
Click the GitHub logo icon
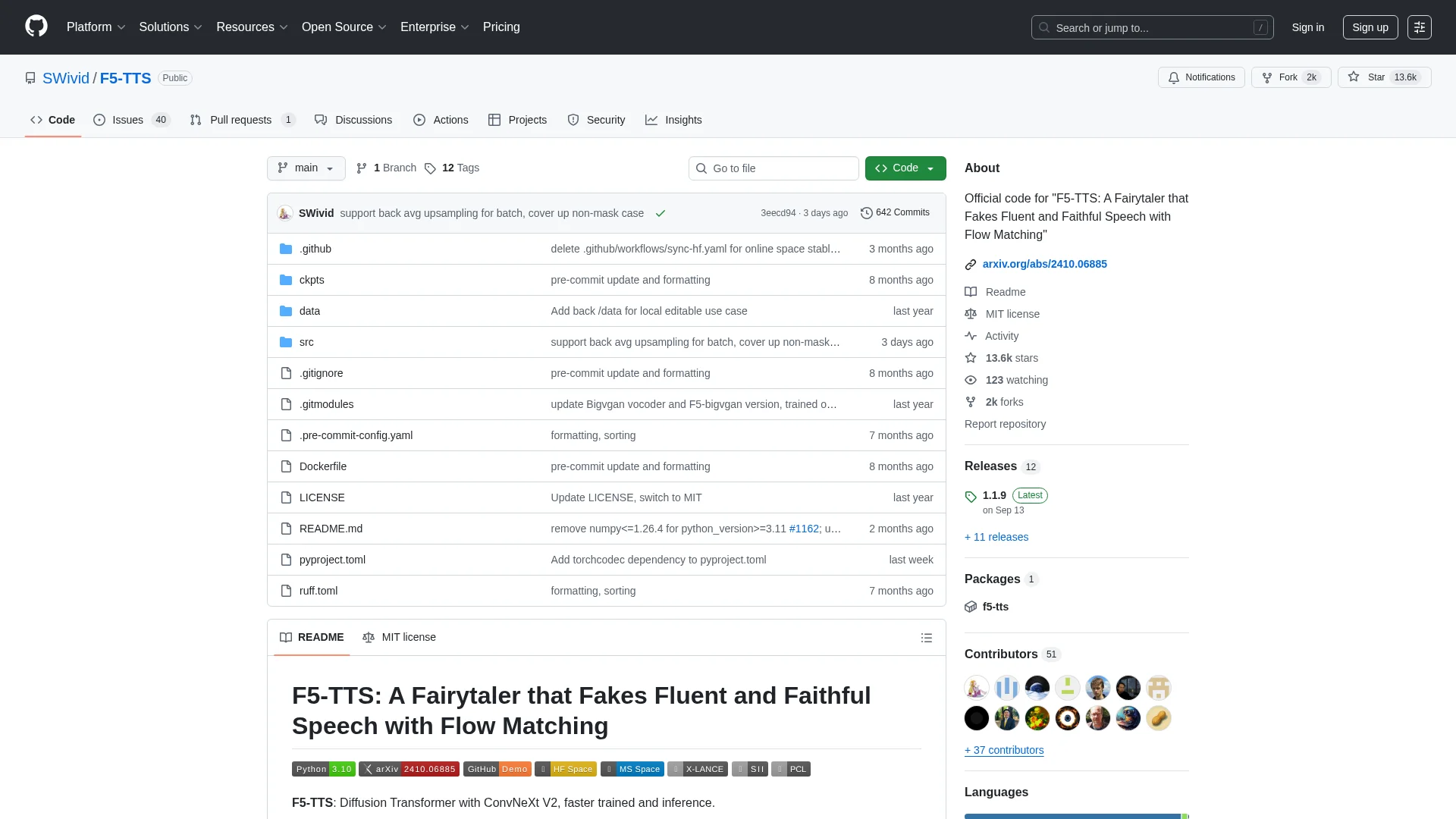tap(36, 27)
